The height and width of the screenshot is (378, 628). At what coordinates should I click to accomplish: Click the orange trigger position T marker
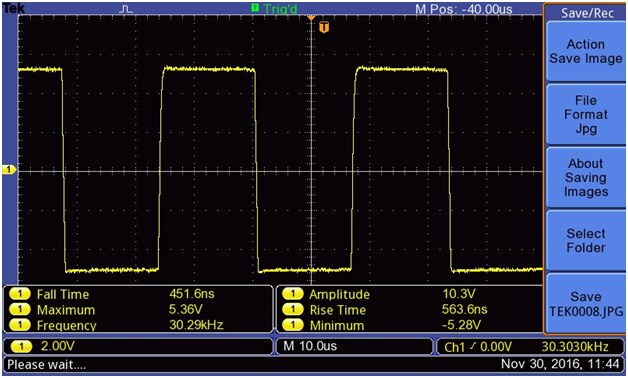point(324,27)
